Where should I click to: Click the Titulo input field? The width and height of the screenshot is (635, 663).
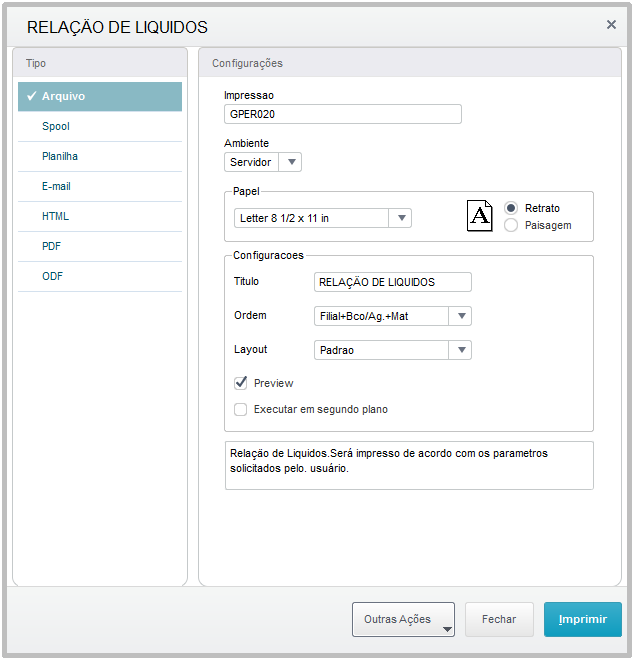click(393, 282)
